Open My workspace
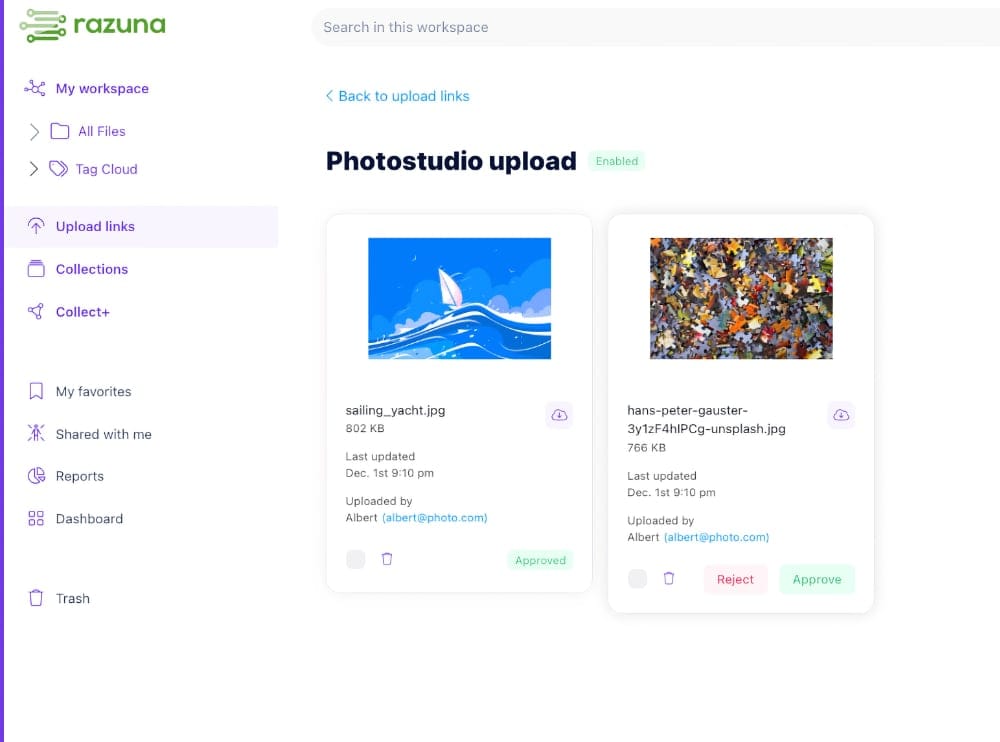This screenshot has height=742, width=1000. 102,88
